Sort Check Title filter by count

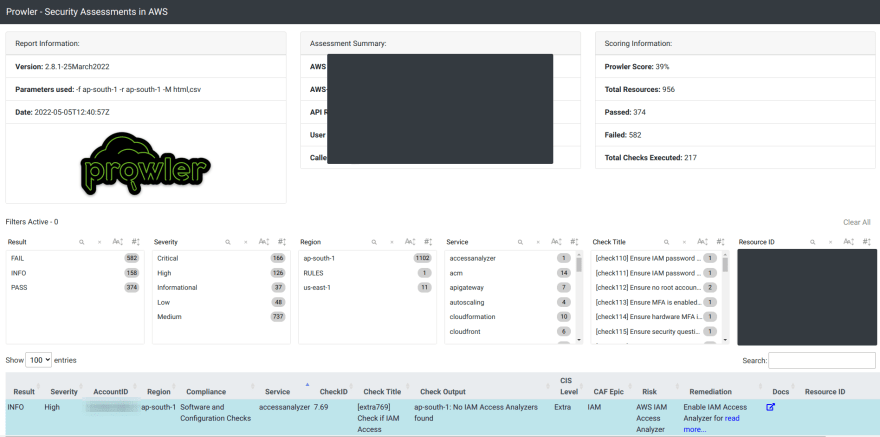coord(721,242)
